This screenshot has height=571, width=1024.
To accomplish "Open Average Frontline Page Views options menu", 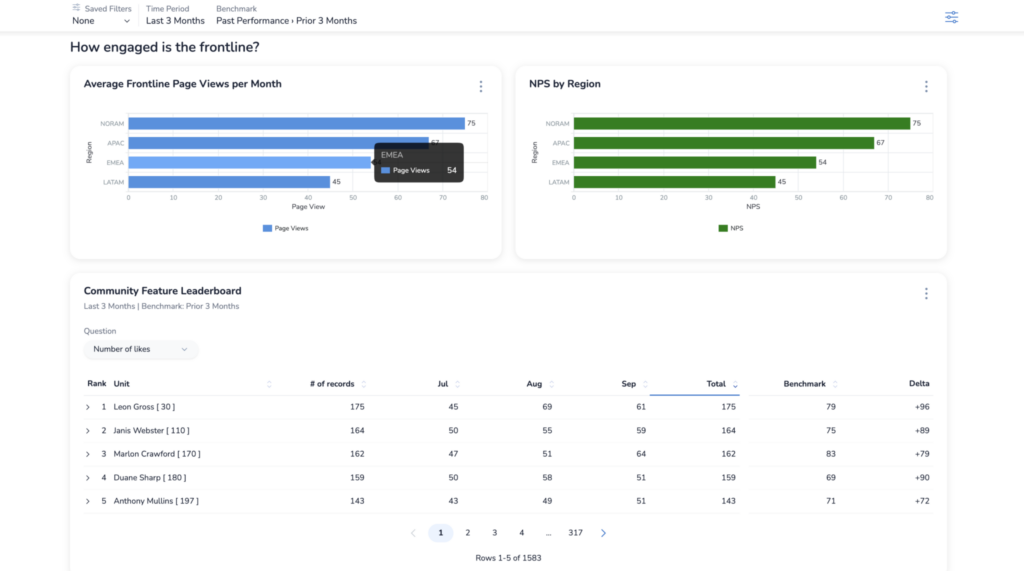I will pos(481,87).
